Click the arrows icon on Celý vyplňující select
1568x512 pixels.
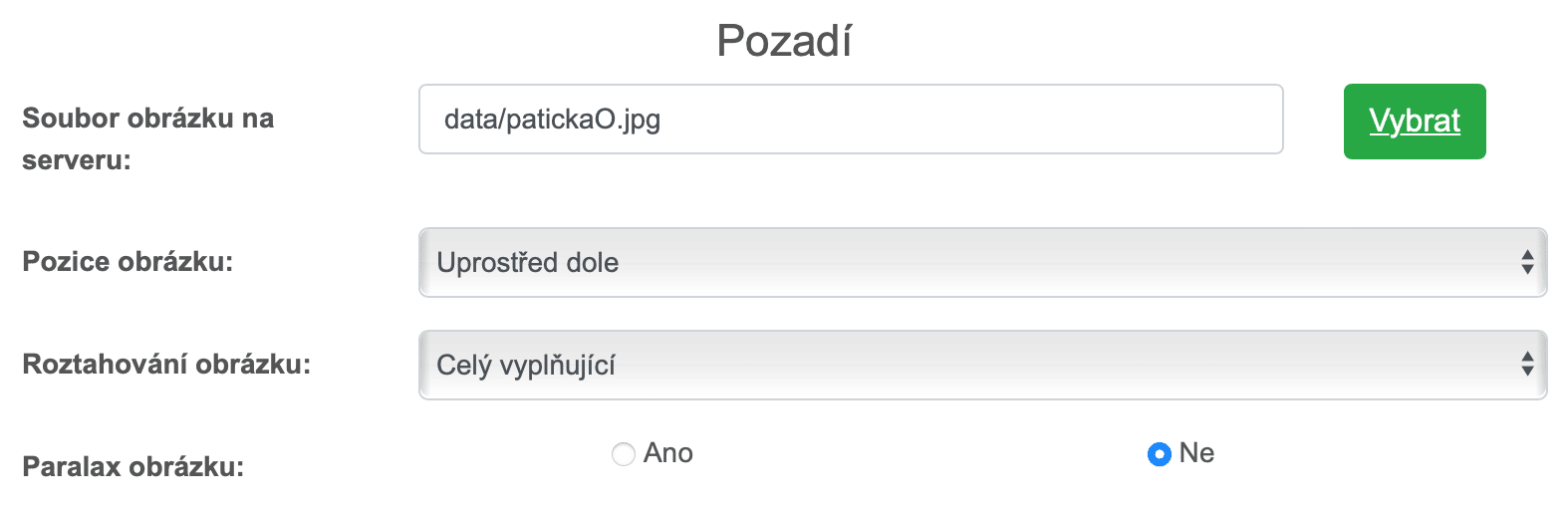[1527, 365]
